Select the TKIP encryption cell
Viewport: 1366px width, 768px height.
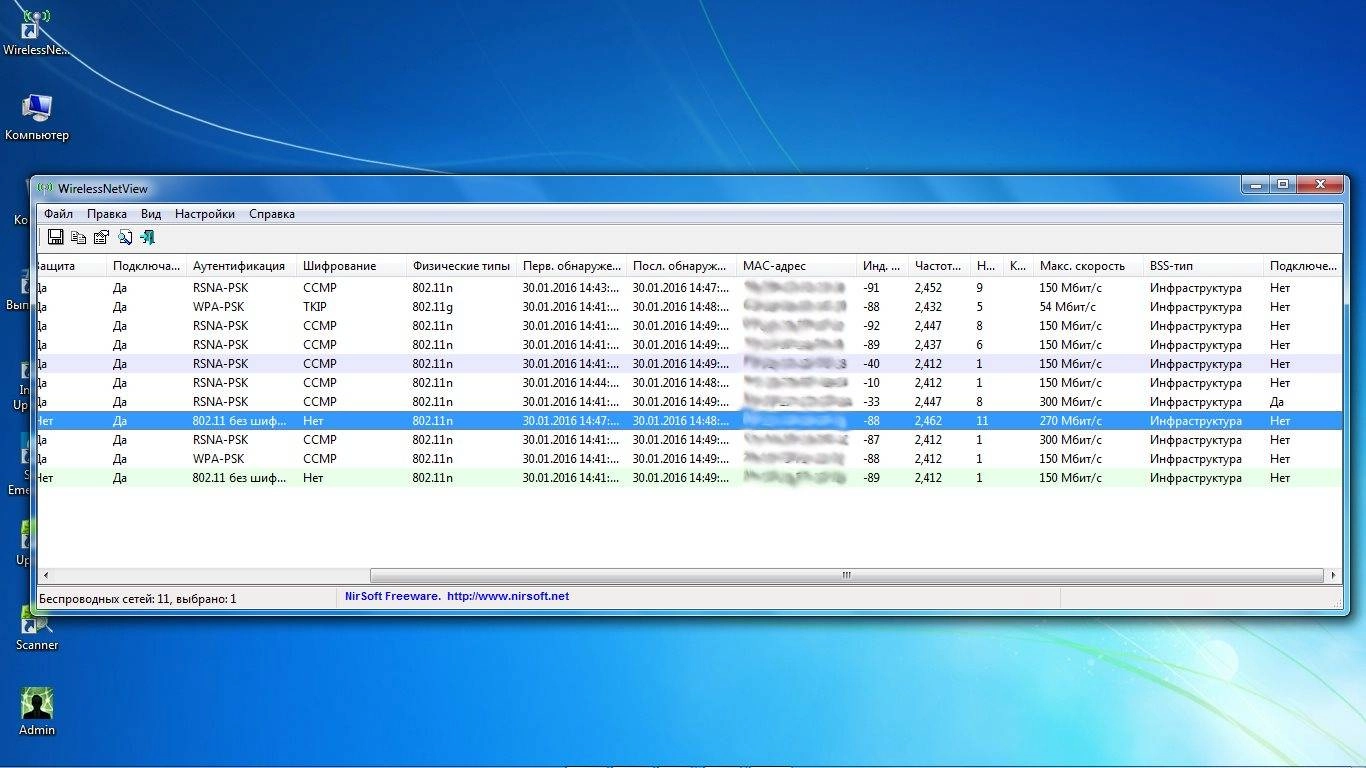click(x=315, y=307)
